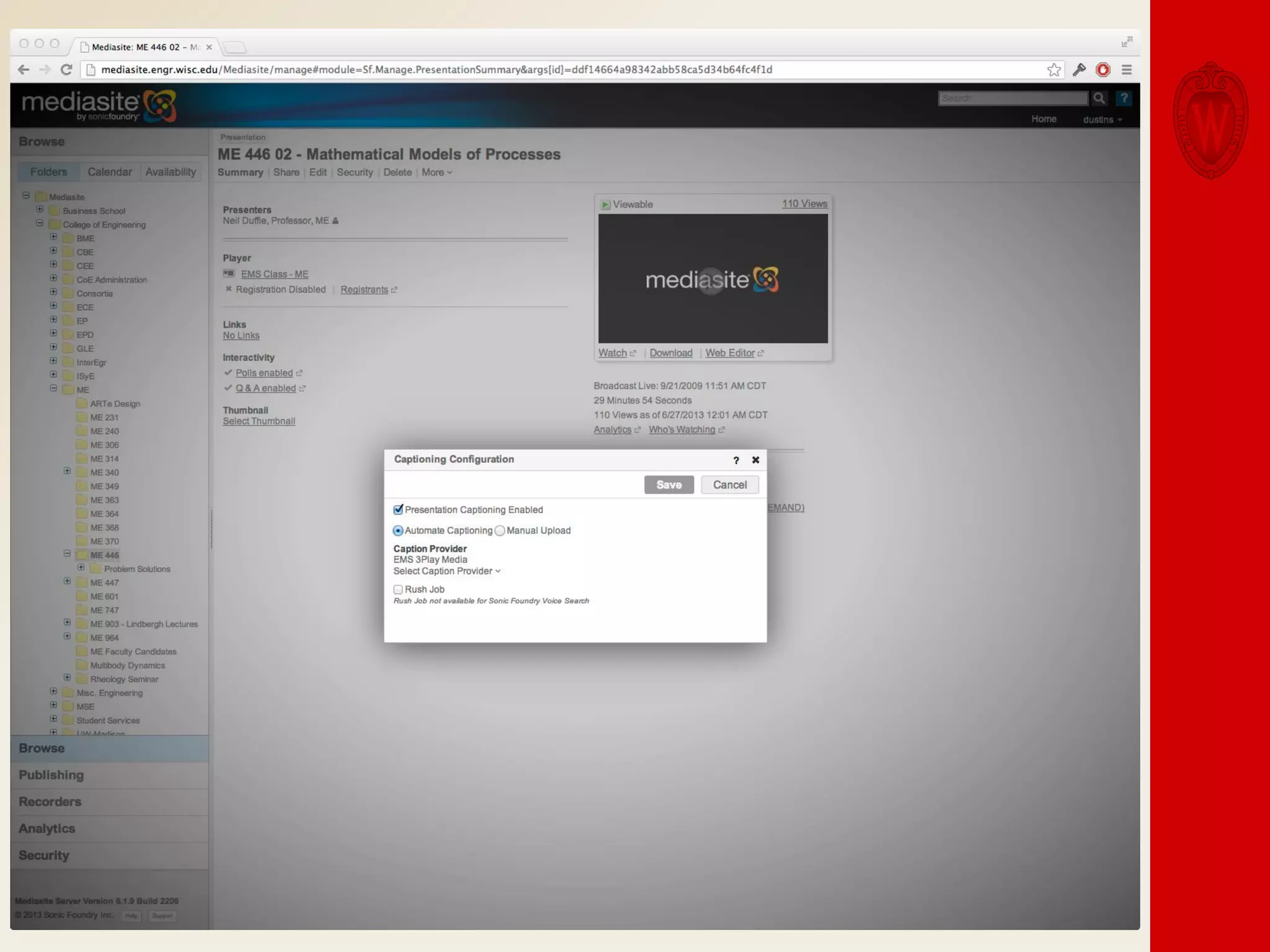Image resolution: width=1270 pixels, height=952 pixels.
Task: Click the browser back arrow
Action: 24,69
